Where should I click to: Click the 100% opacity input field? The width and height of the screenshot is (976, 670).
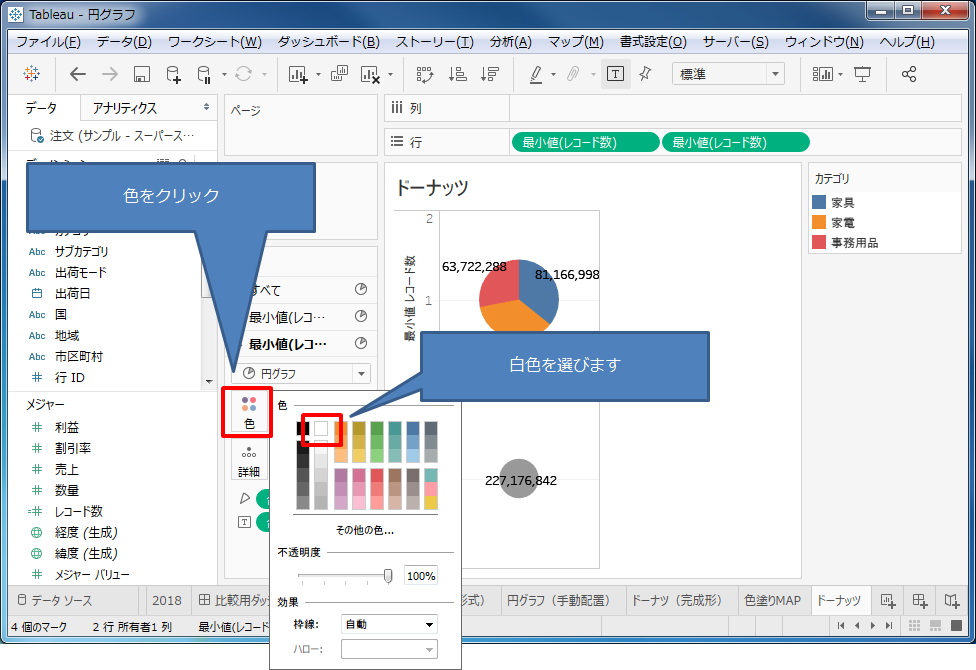point(421,576)
